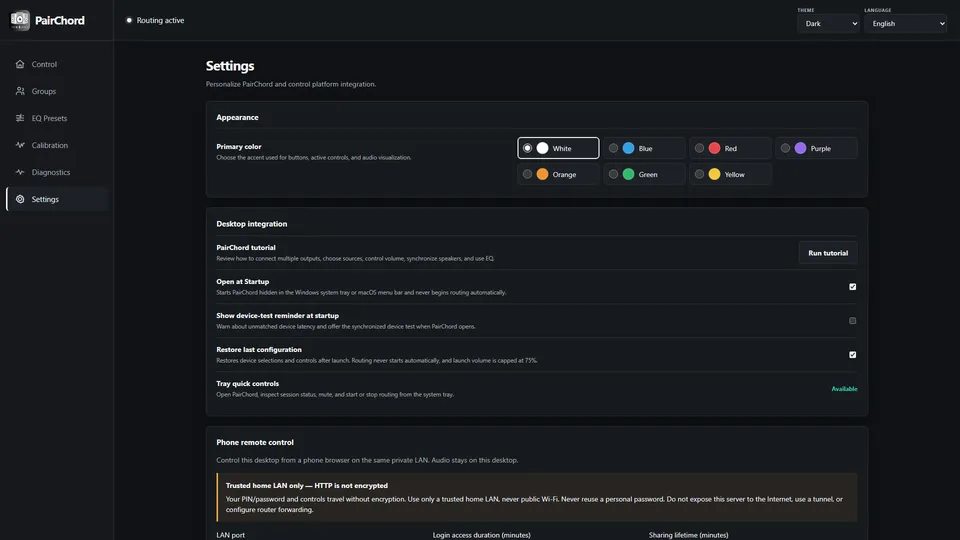Enable Show device-test reminder at startup checkbox
Viewport: 960px width, 540px height.
click(x=853, y=321)
